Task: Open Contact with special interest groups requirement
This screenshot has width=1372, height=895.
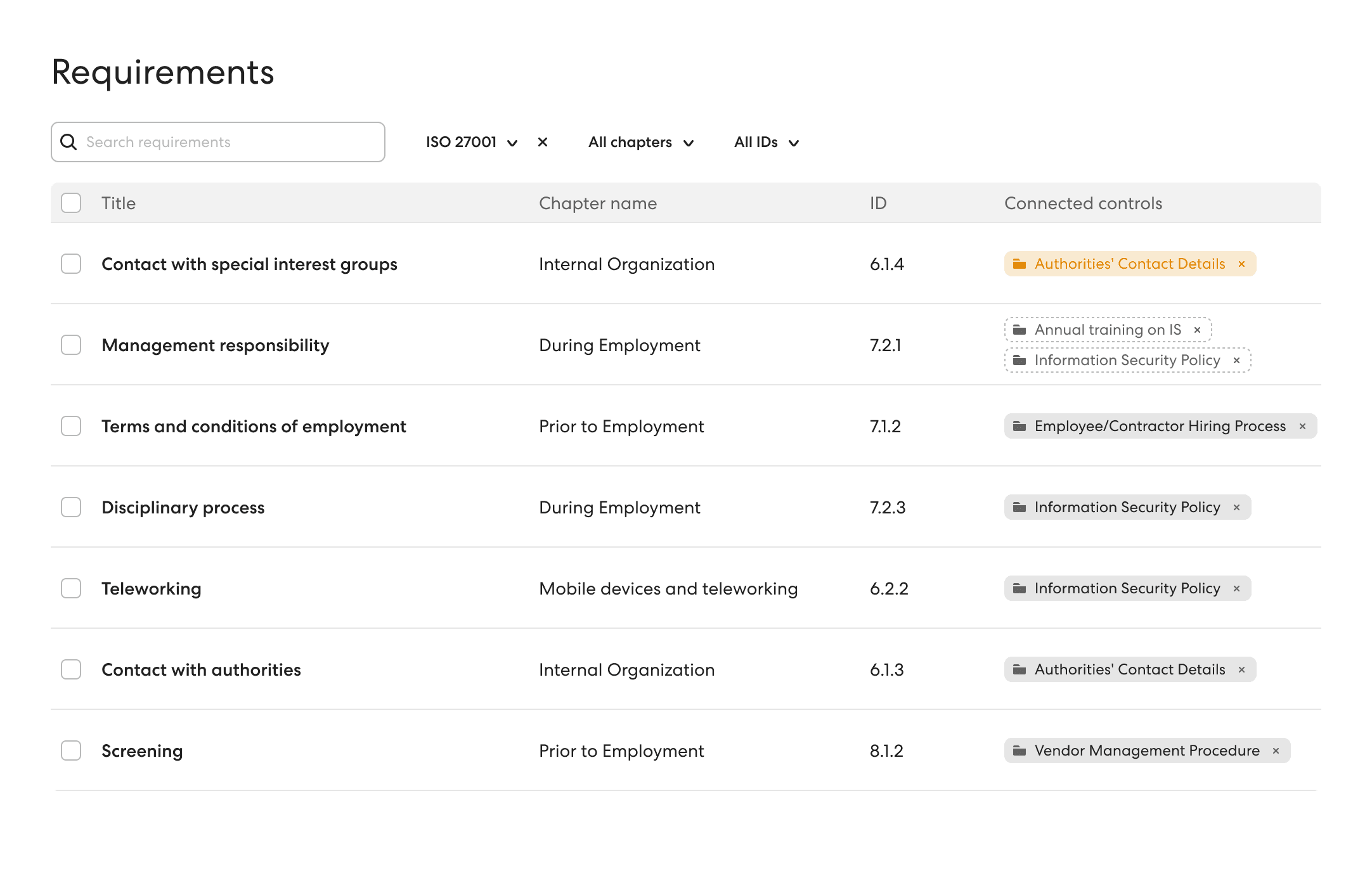Action: point(249,264)
